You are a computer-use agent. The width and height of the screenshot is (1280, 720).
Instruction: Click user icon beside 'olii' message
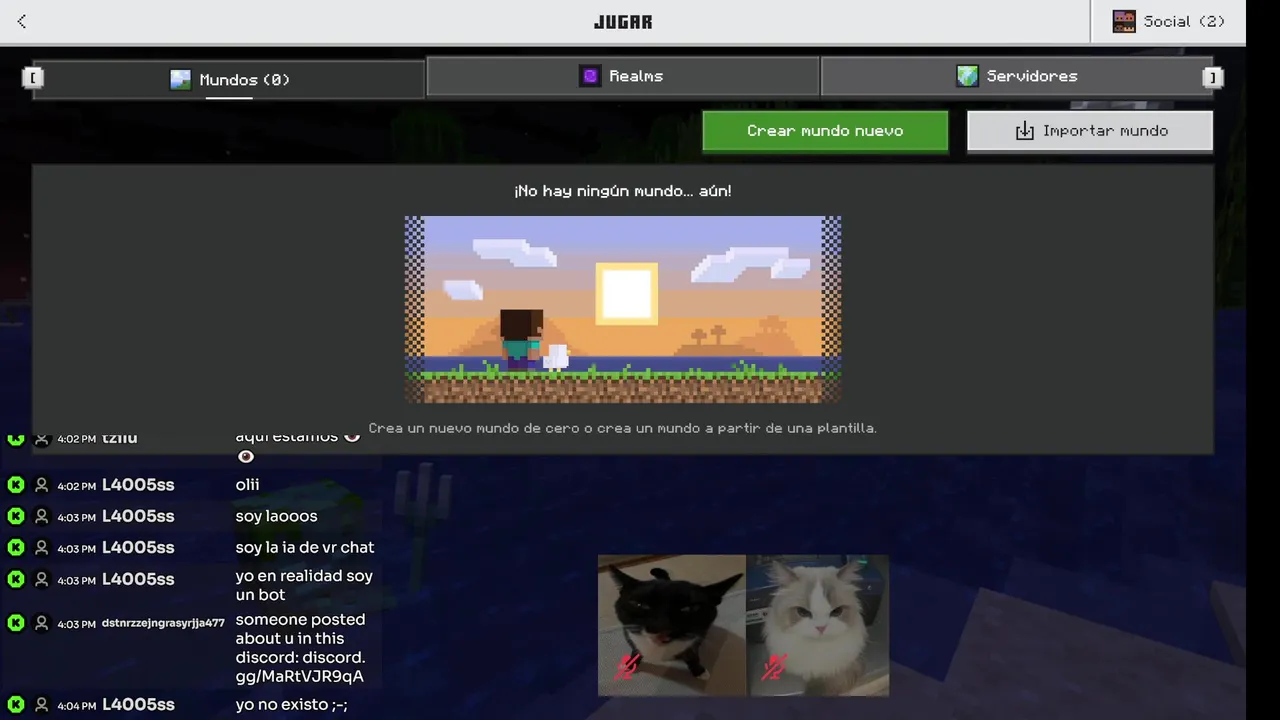pos(42,485)
